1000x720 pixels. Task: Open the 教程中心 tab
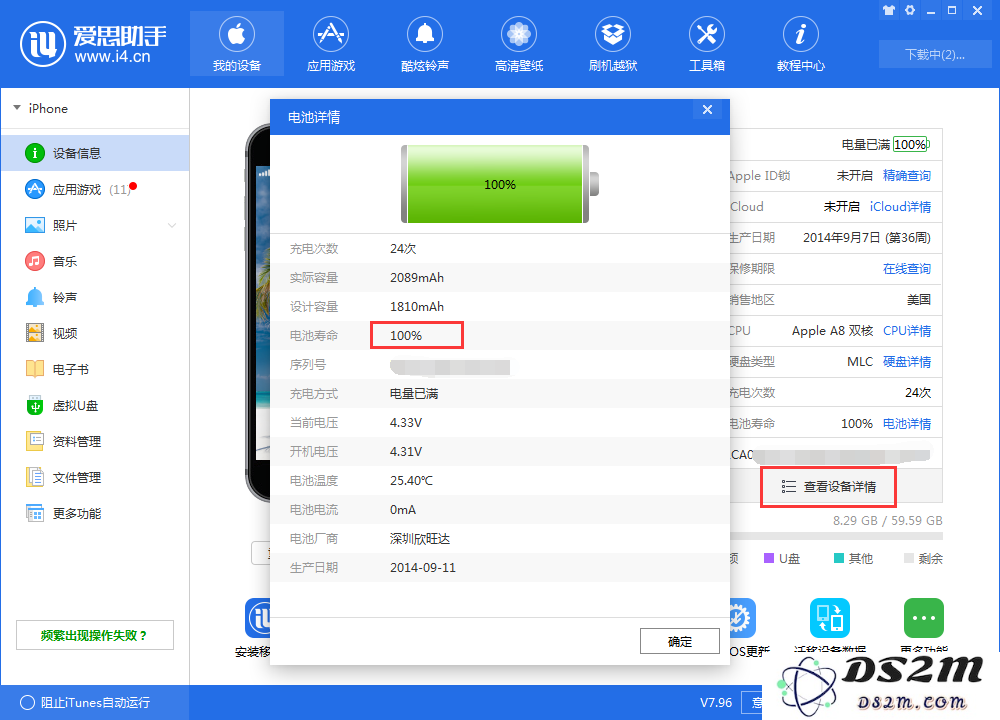pyautogui.click(x=800, y=43)
